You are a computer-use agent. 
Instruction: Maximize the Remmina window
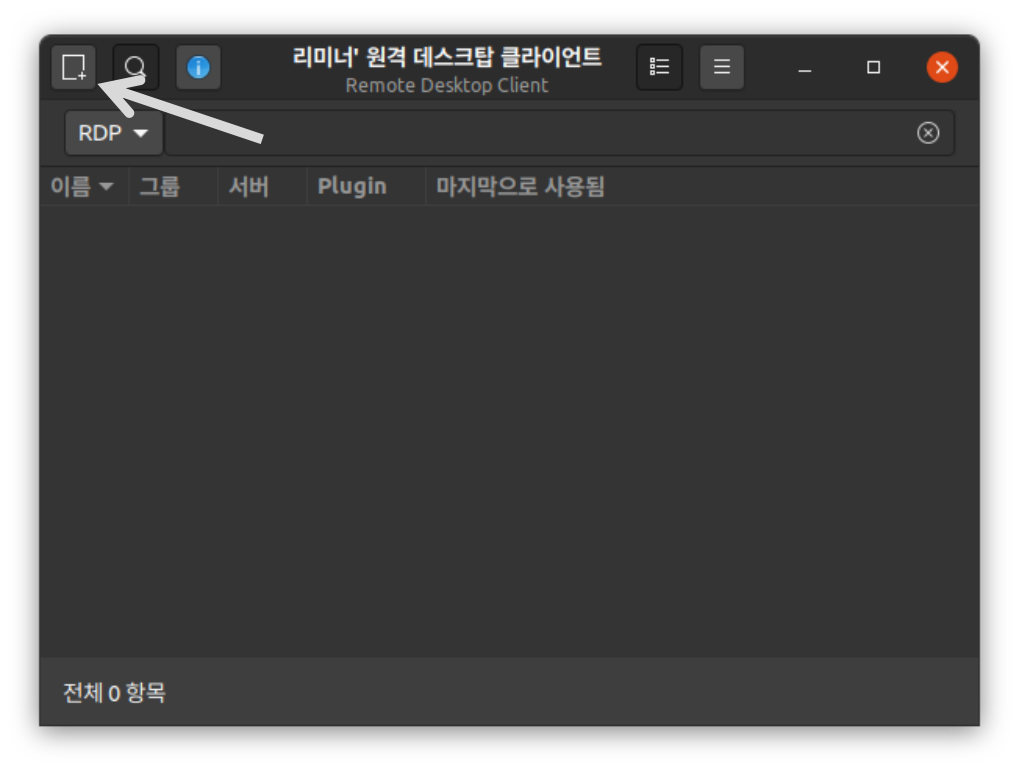(x=873, y=68)
